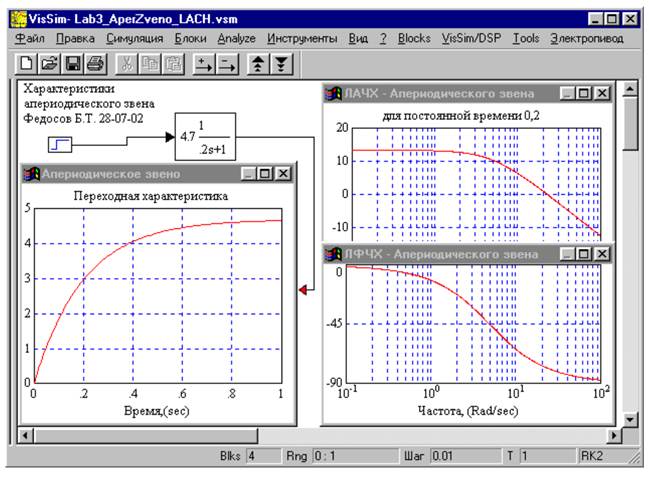Click the Cut scissors toolbar icon
The width and height of the screenshot is (649, 479).
click(x=128, y=64)
